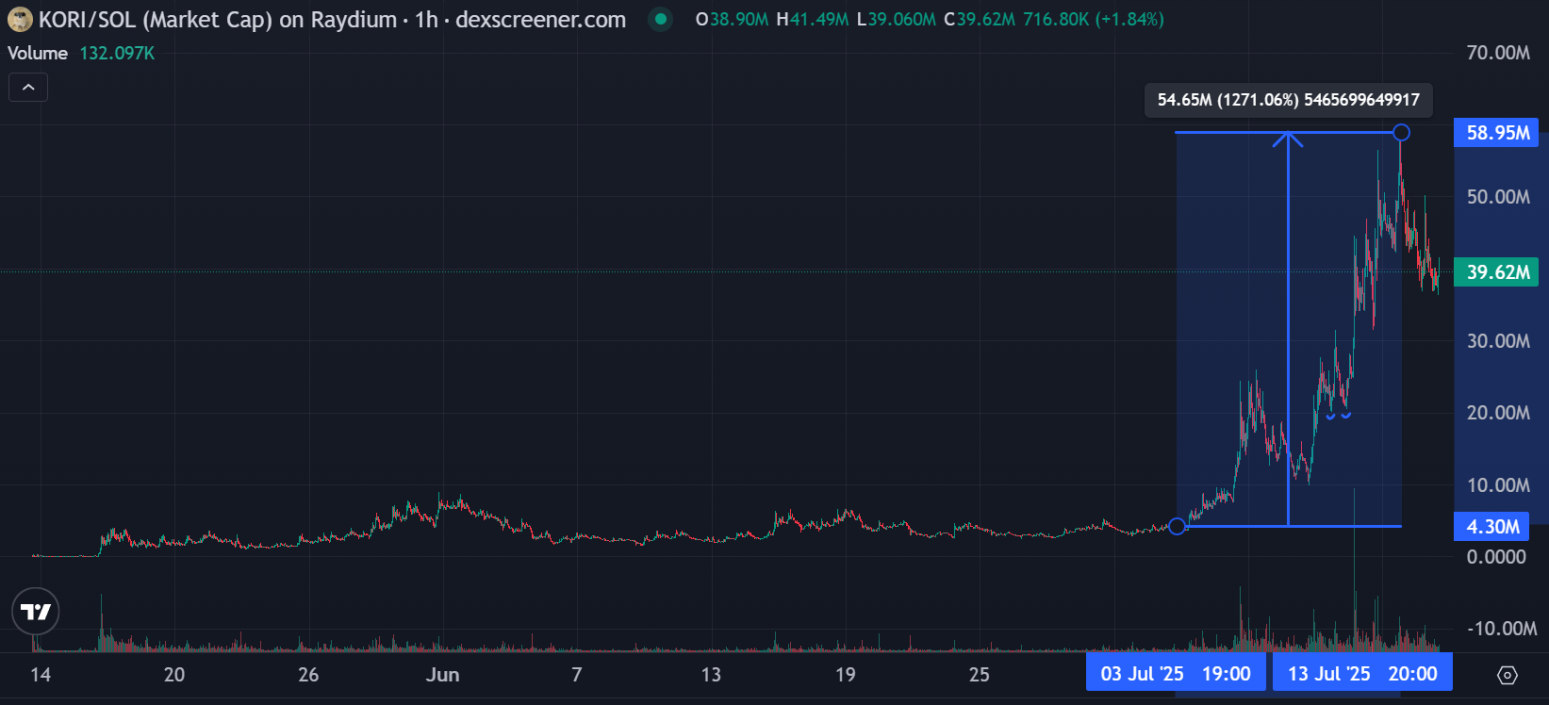Click the KORI token logo icon
This screenshot has width=1549, height=705.
21,19
